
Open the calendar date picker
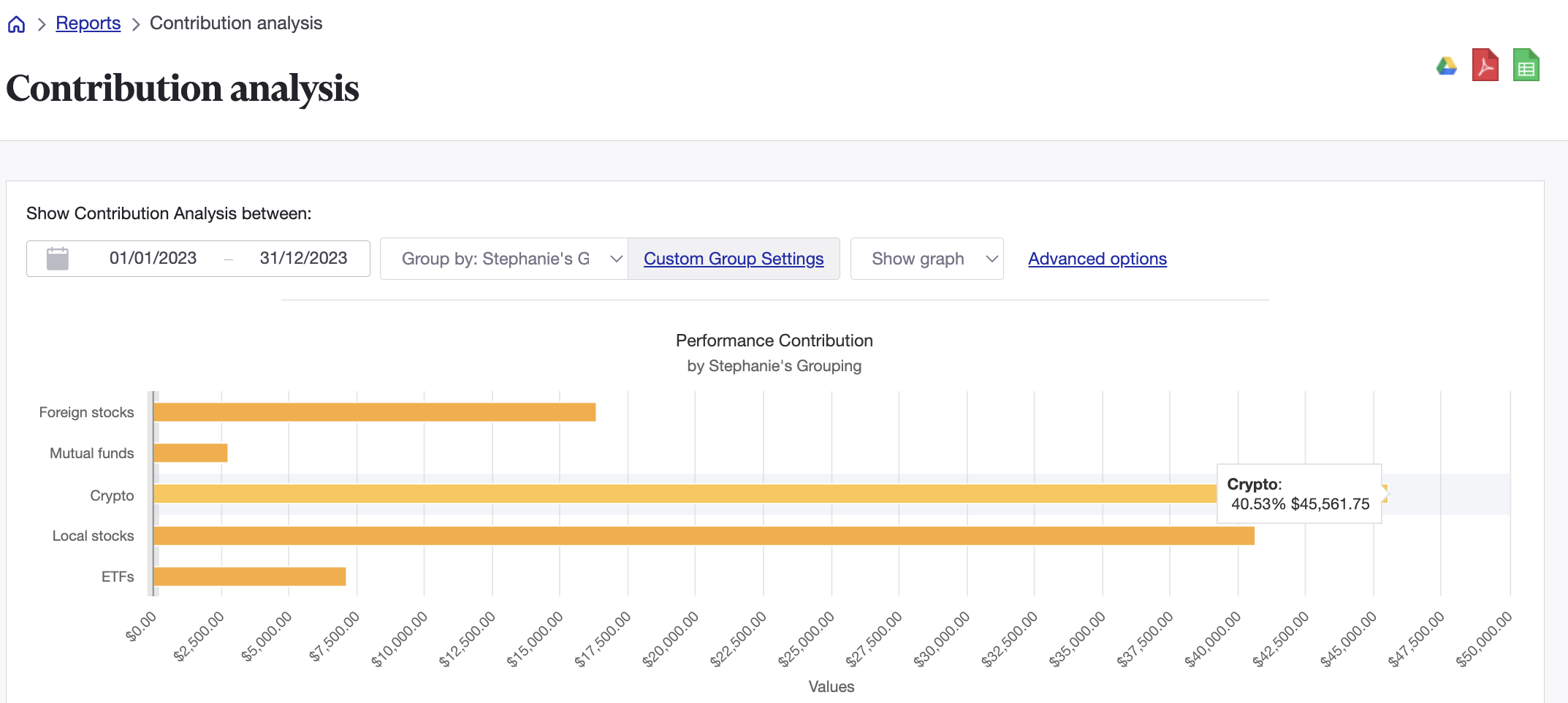pos(58,258)
